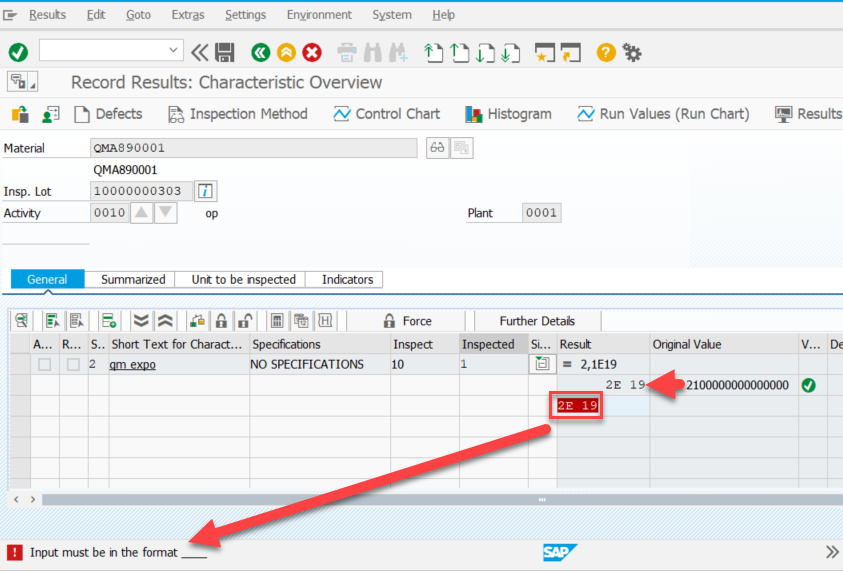
Task: Open the qm expo characteristic link
Action: click(132, 365)
